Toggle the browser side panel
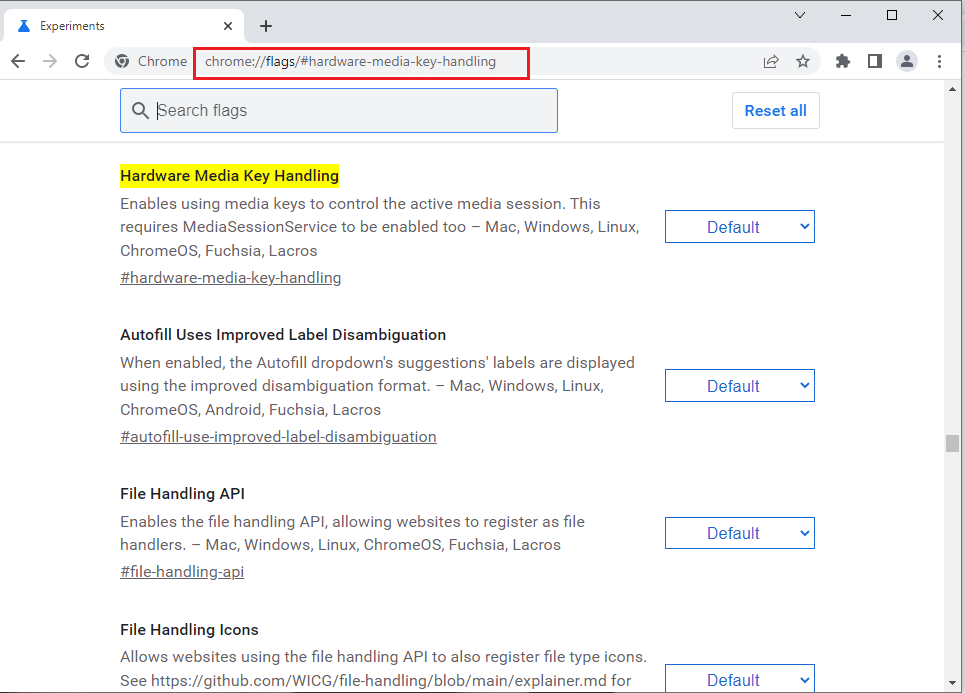 (875, 61)
